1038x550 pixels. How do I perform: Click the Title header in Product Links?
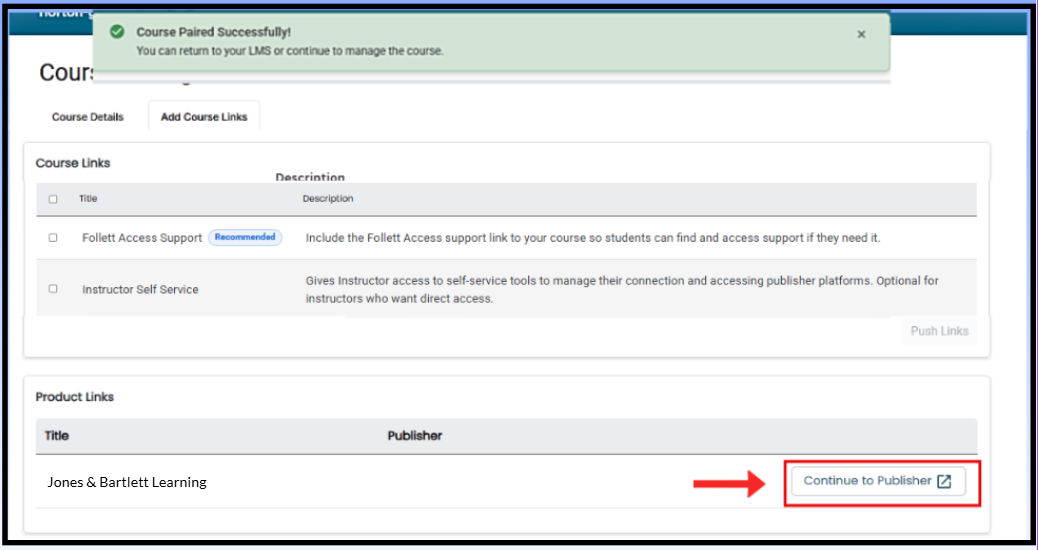57,435
